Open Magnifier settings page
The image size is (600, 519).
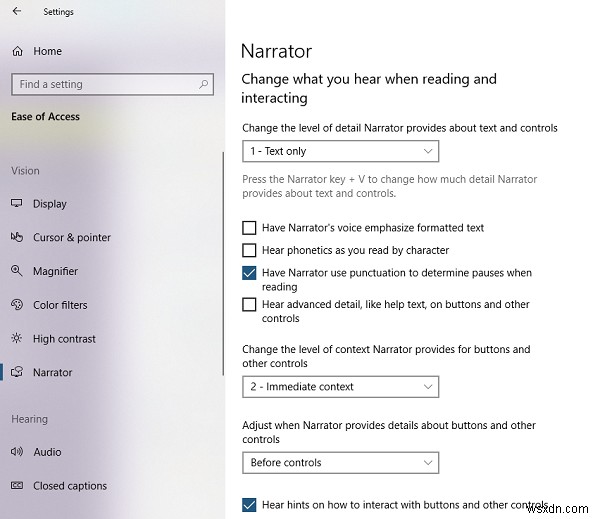pos(55,271)
